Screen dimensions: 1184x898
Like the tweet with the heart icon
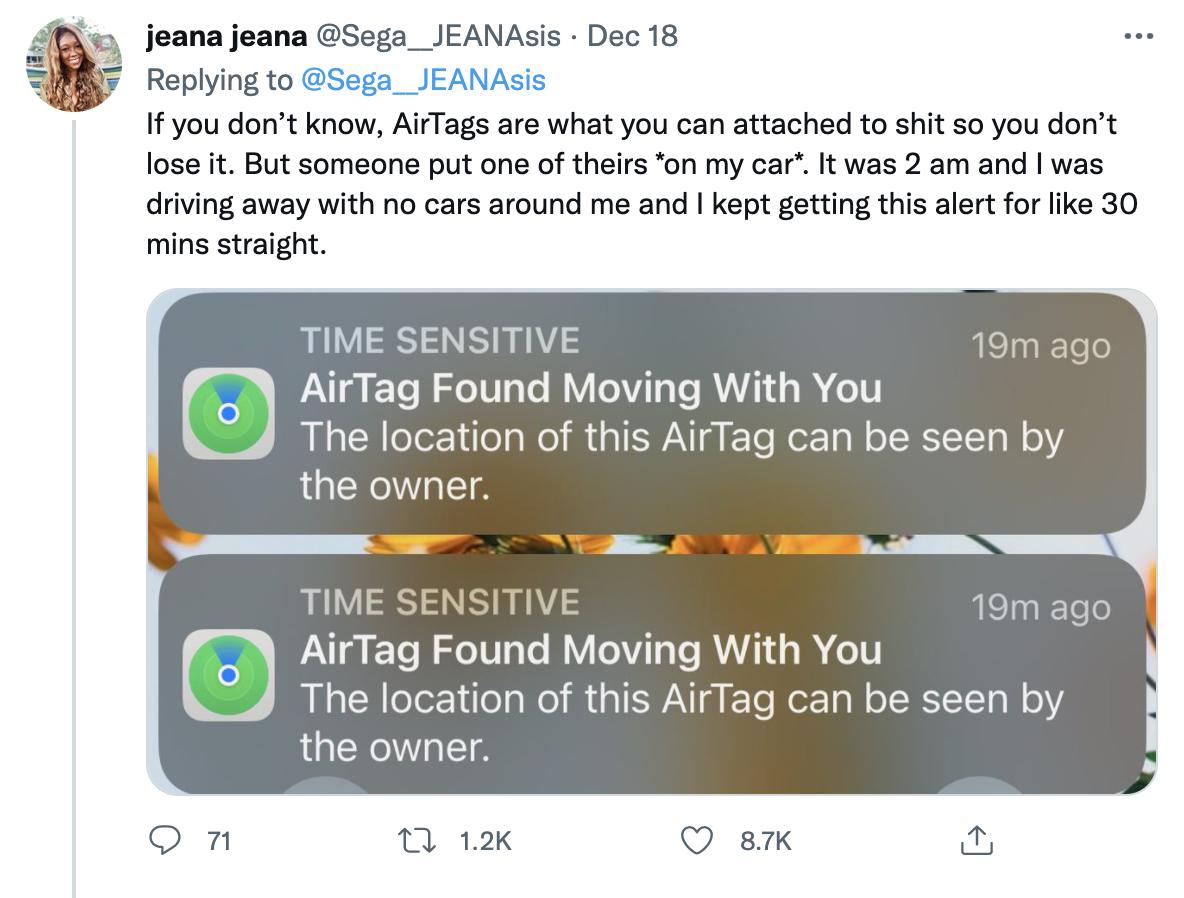[697, 841]
